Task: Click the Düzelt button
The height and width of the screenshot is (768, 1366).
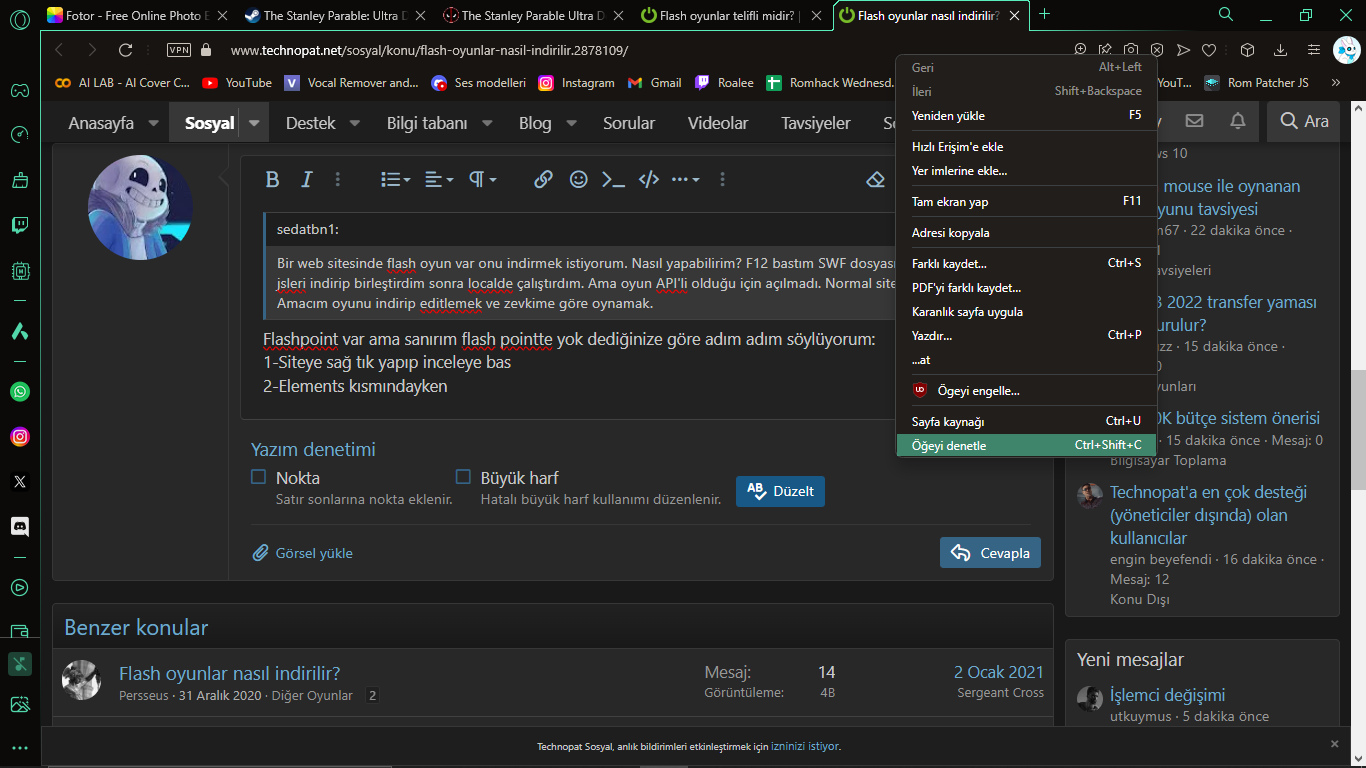Action: click(780, 491)
